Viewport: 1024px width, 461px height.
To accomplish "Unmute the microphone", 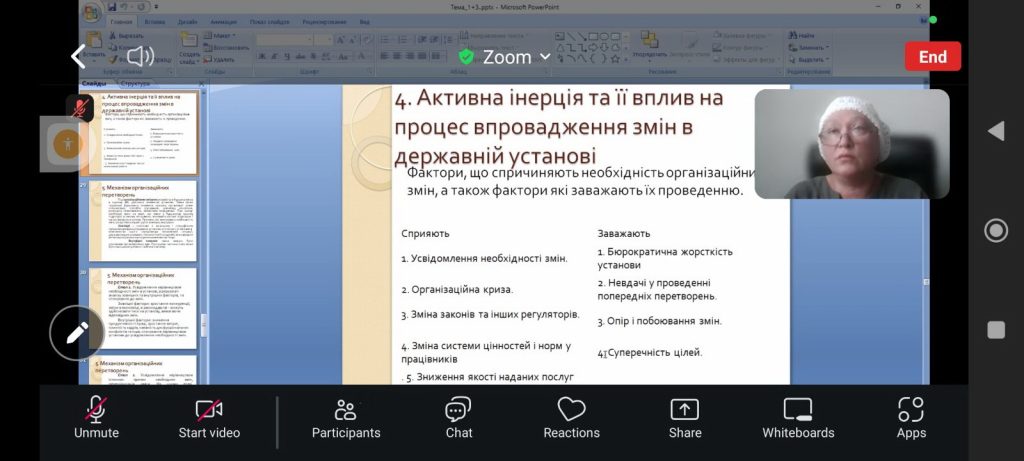I will (96, 417).
